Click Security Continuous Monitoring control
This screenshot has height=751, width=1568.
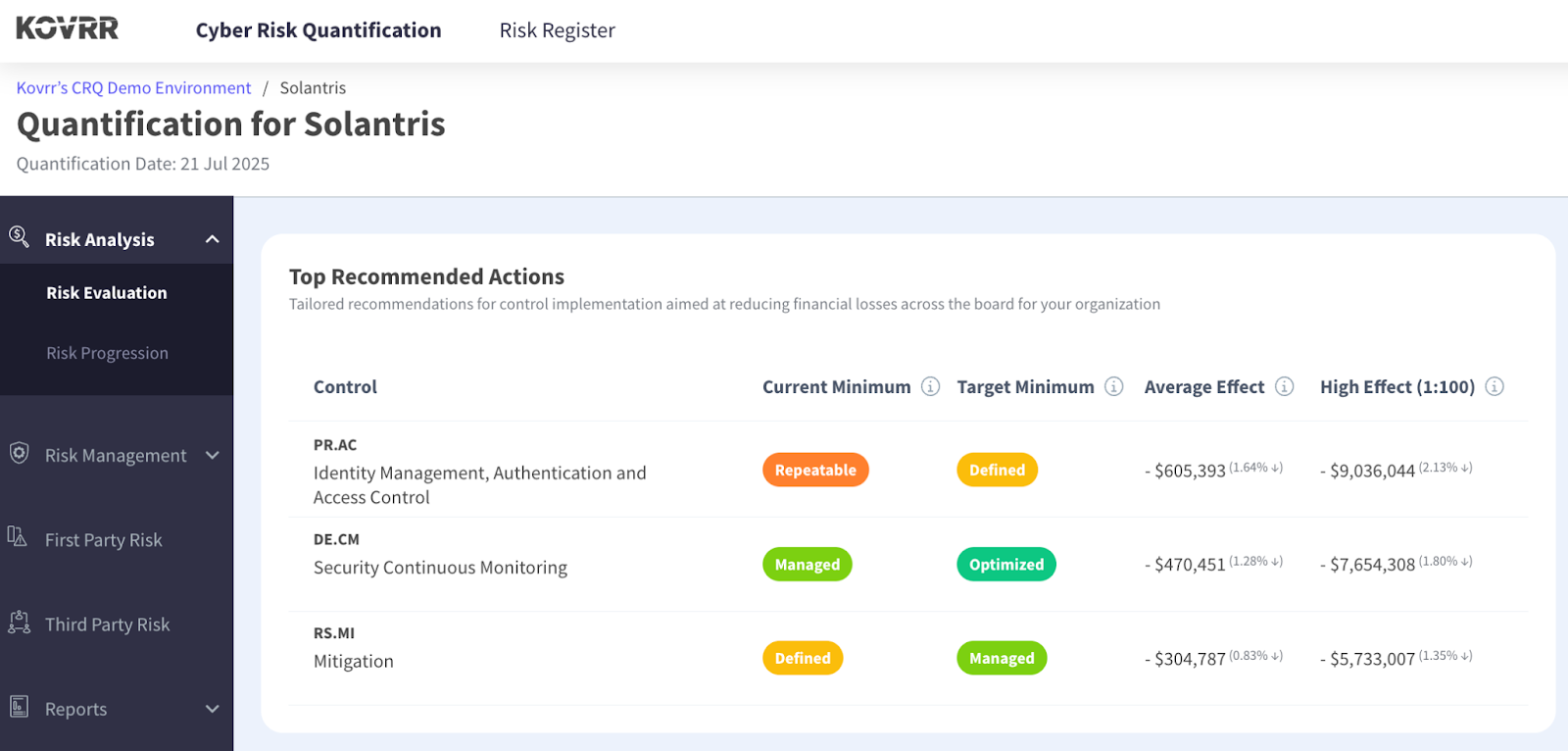click(440, 568)
